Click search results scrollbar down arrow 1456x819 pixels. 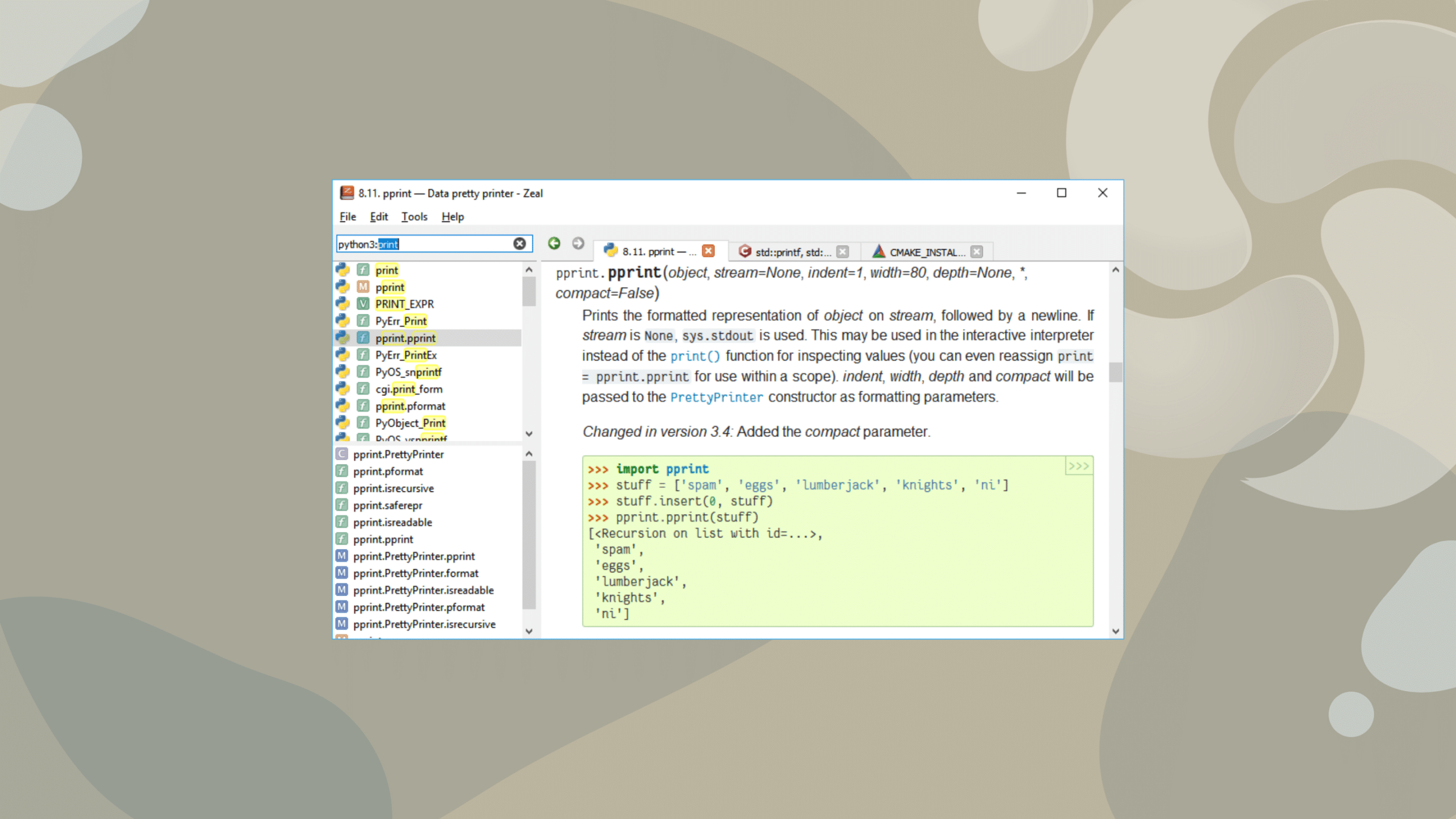(x=529, y=434)
